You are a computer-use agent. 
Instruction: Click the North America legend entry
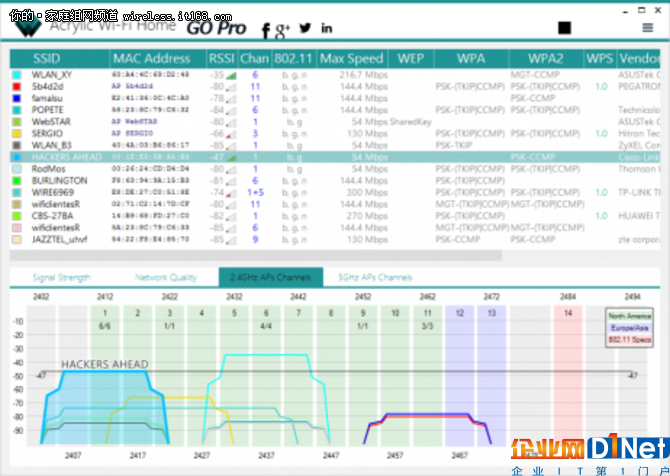629,316
